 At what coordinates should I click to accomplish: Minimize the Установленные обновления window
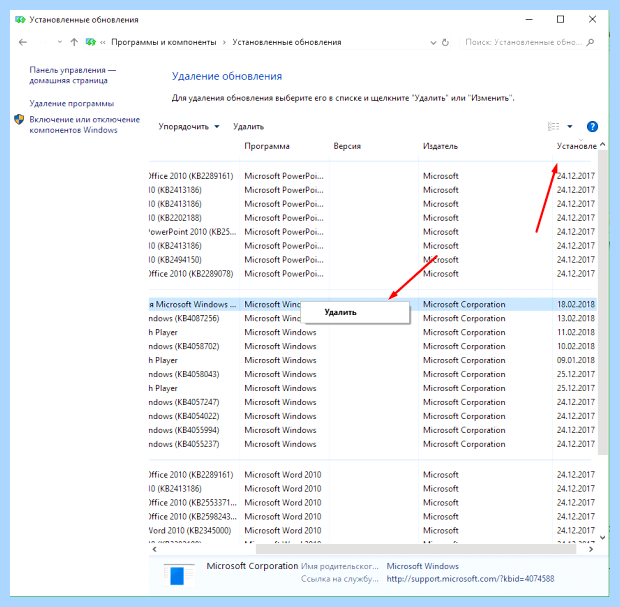click(x=529, y=19)
